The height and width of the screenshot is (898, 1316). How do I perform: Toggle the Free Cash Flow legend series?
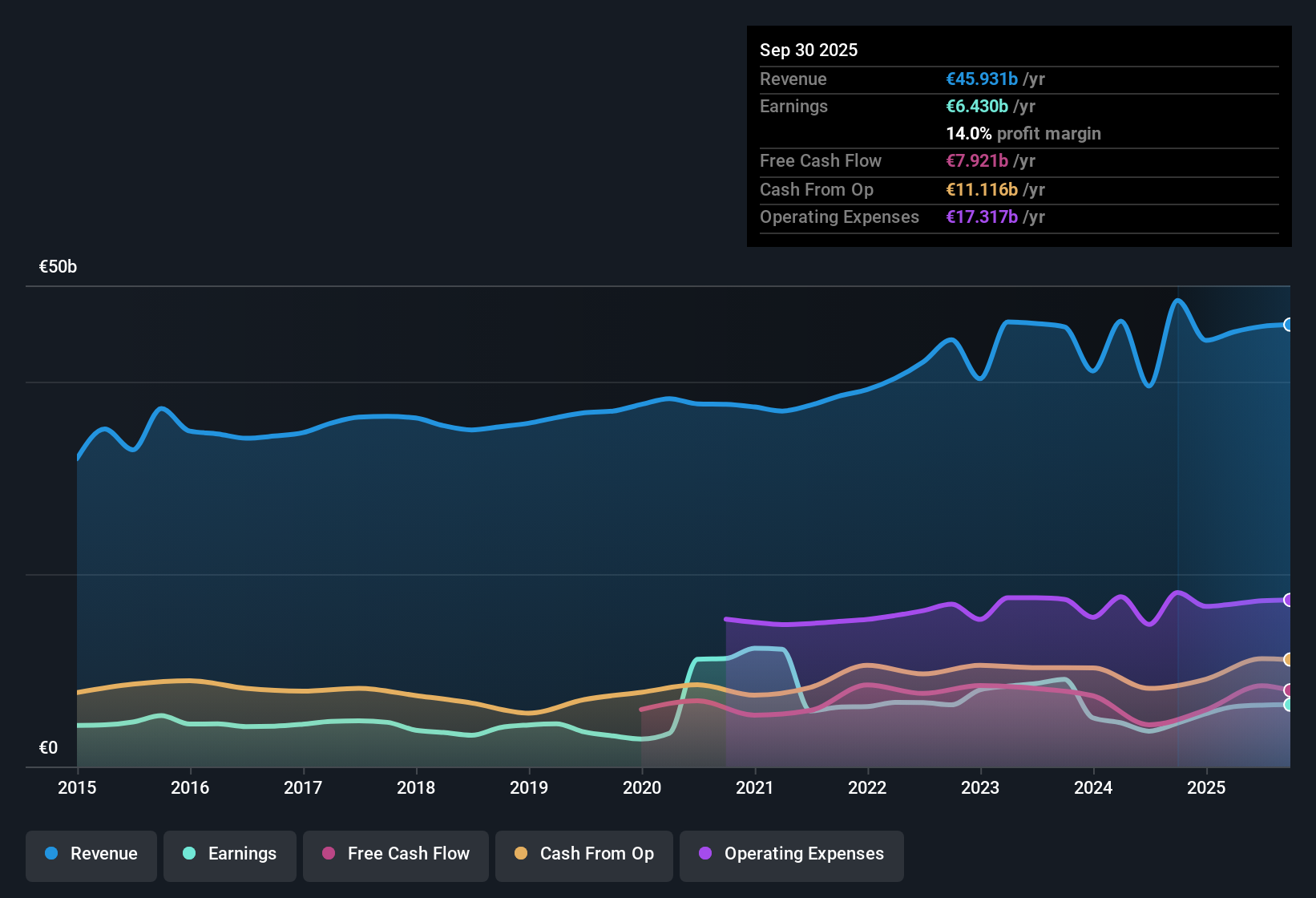pyautogui.click(x=396, y=854)
